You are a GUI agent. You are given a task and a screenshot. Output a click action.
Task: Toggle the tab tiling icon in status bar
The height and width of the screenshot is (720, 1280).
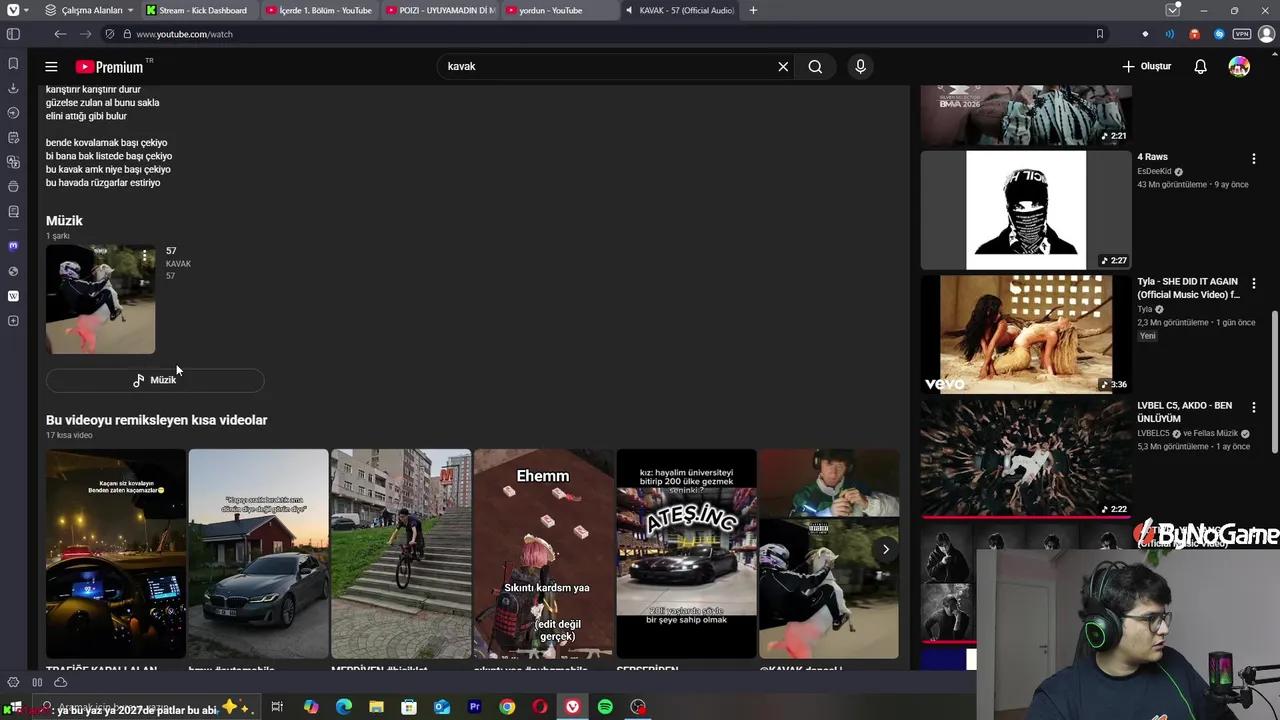coord(37,682)
